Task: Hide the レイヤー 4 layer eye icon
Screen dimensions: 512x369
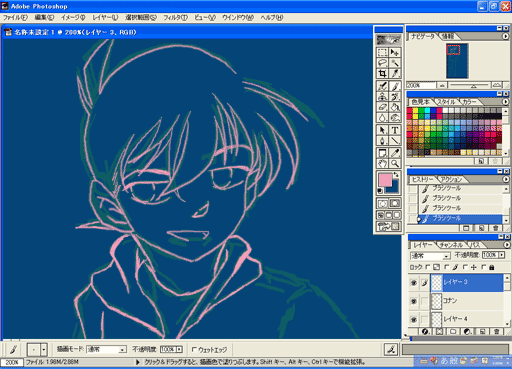Action: pos(414,320)
